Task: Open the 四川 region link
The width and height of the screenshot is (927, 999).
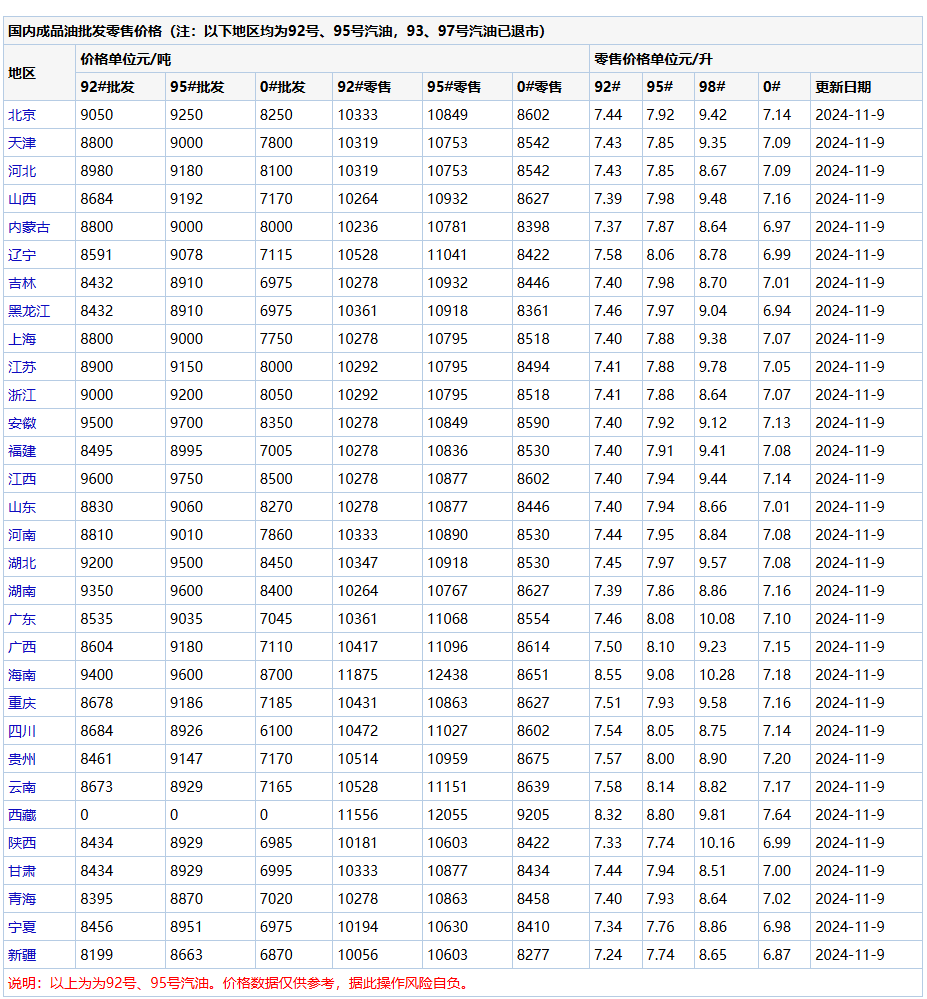Action: point(22,732)
